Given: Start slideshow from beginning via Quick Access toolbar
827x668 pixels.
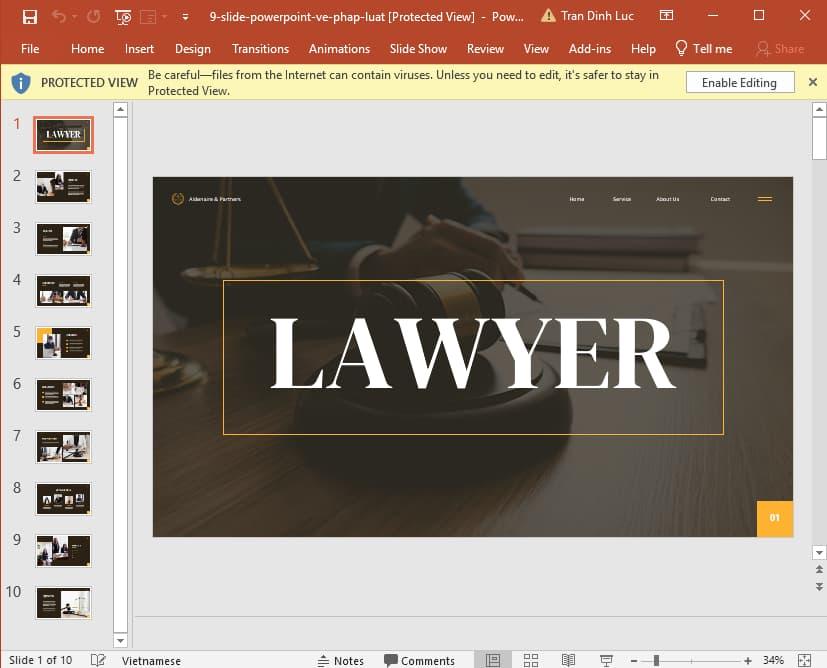Looking at the screenshot, I should click(123, 17).
